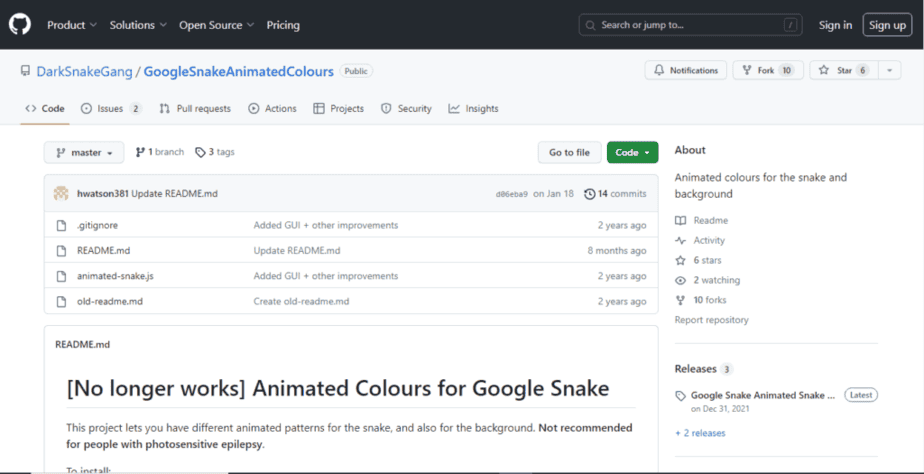Focus the Search or jump to field
The width and height of the screenshot is (924, 474).
[x=690, y=25]
